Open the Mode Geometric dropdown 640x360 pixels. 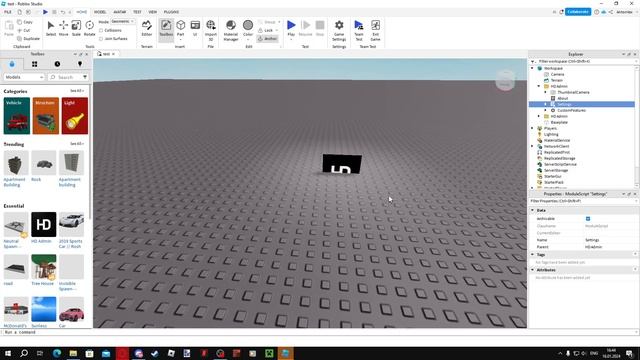click(x=123, y=21)
